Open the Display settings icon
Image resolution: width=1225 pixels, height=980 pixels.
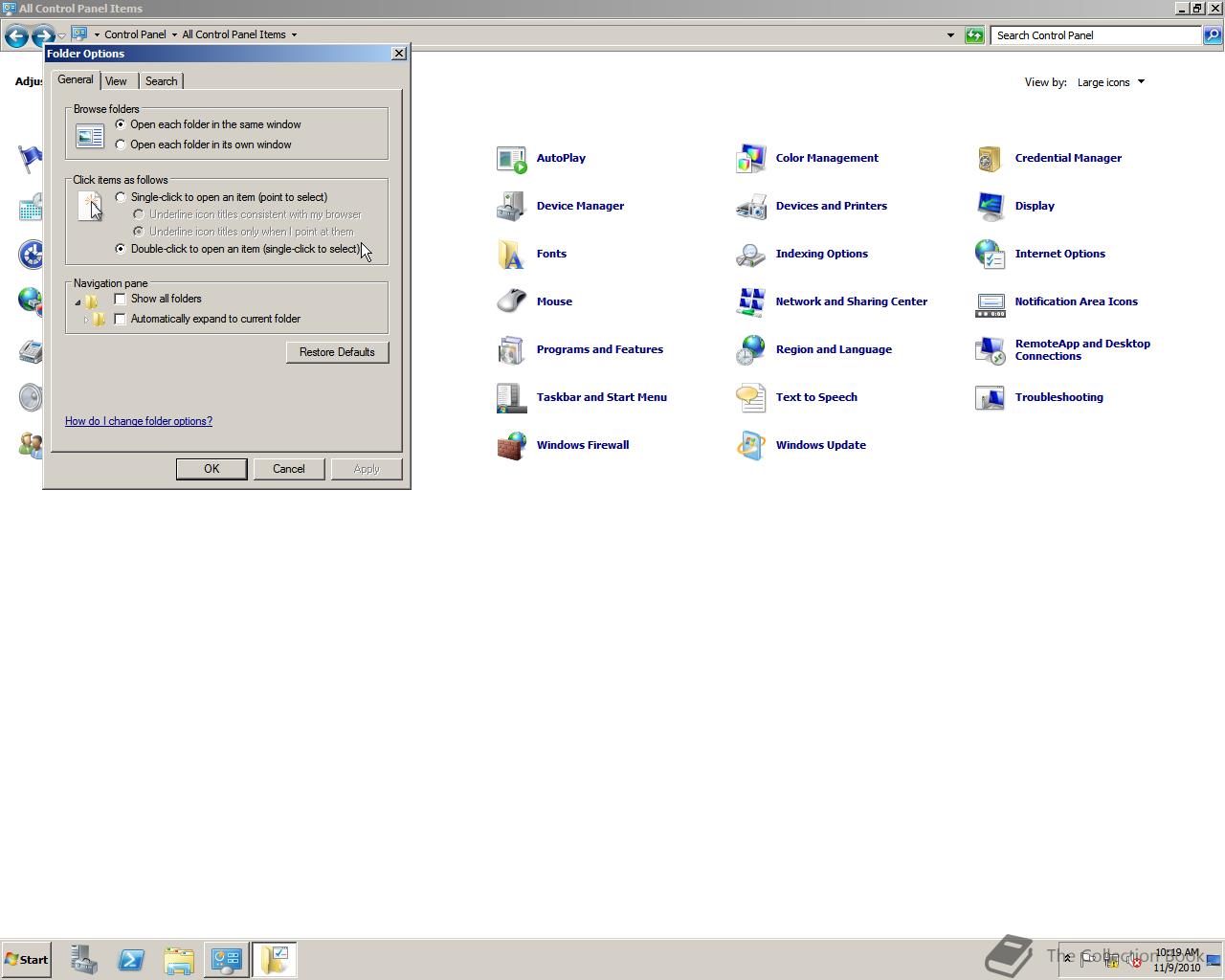[991, 207]
